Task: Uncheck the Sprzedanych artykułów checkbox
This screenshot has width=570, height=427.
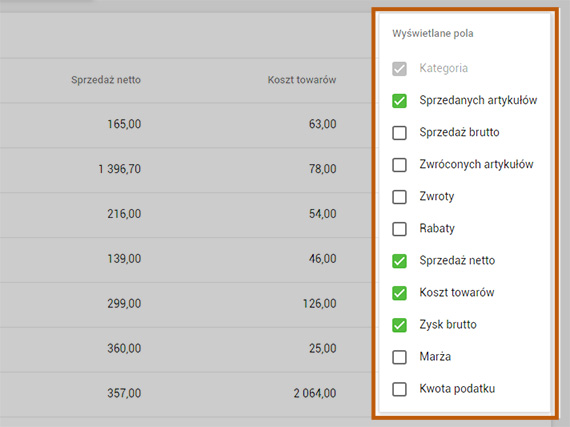Action: [x=399, y=101]
